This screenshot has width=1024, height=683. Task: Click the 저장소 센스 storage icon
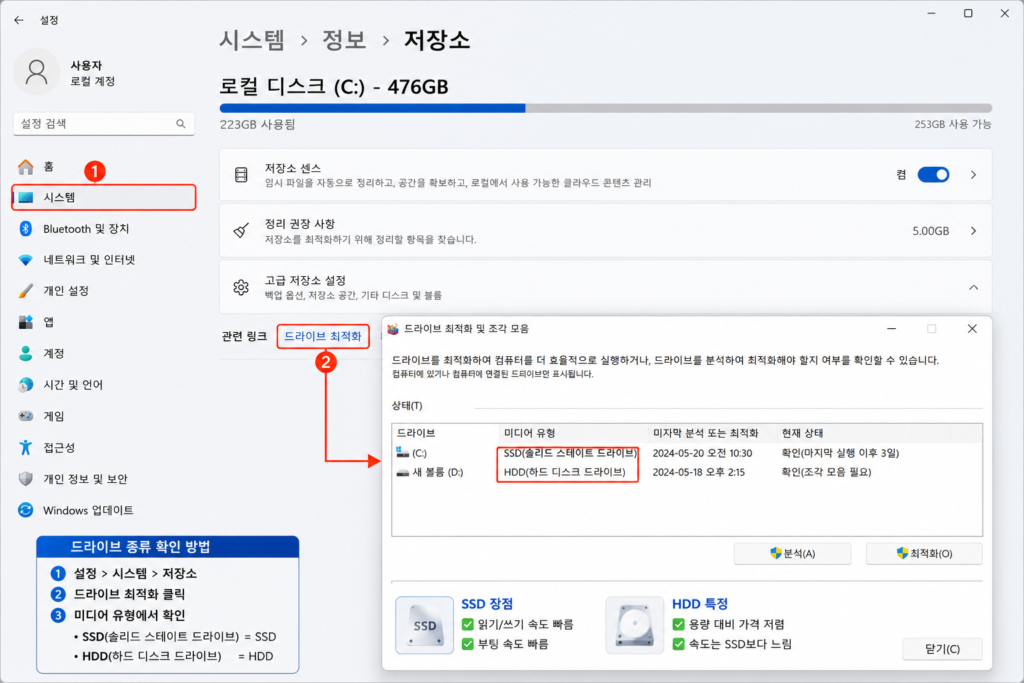241,175
